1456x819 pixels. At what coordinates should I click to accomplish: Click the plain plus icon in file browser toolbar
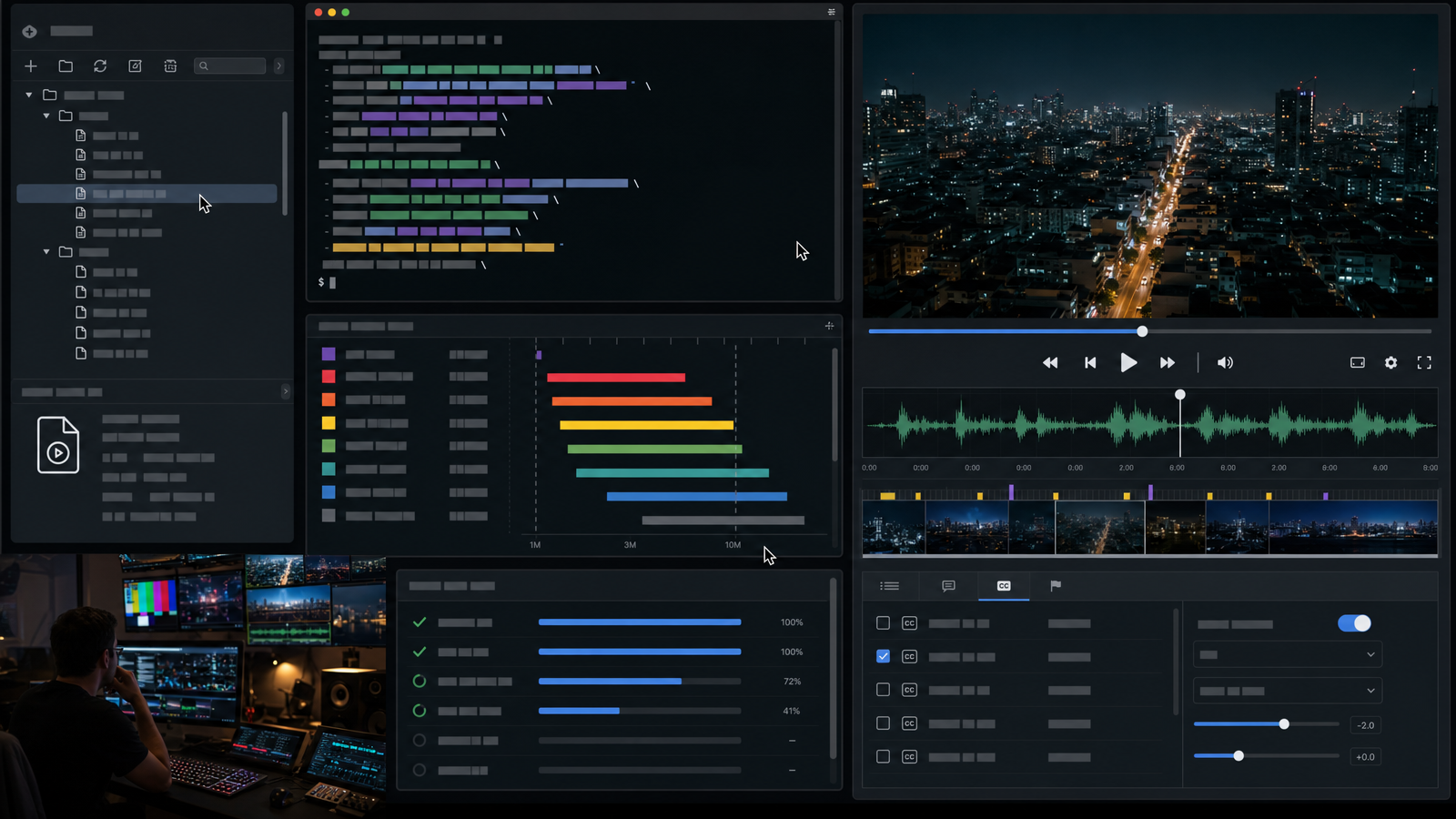(x=31, y=66)
